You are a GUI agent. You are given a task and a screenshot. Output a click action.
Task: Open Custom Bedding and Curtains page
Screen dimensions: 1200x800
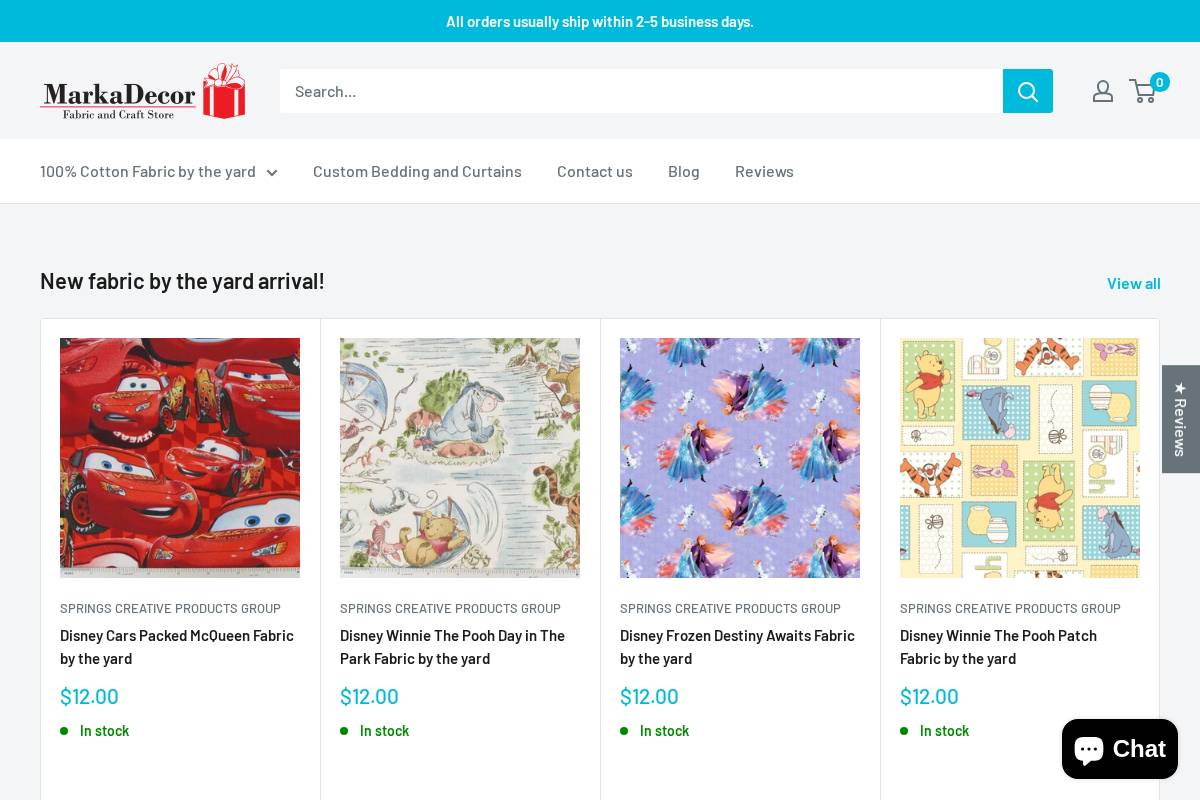[417, 171]
